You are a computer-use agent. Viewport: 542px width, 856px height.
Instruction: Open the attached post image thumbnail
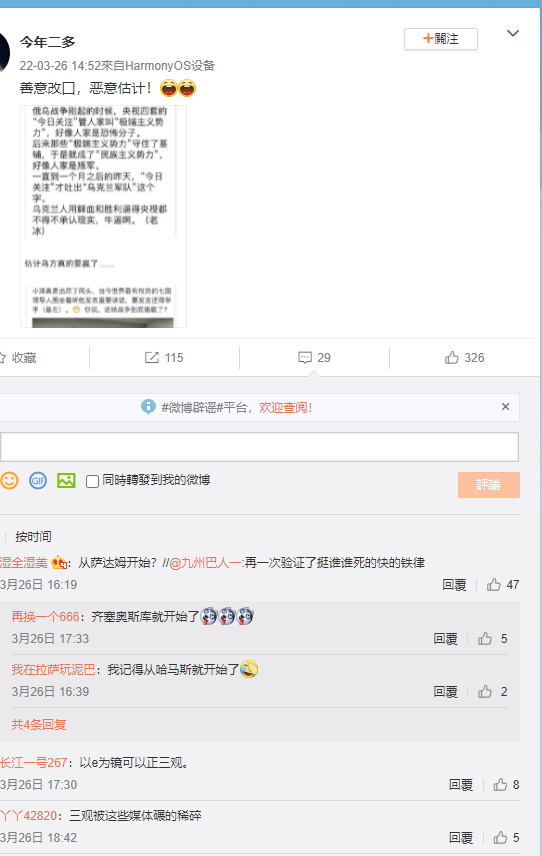(103, 216)
